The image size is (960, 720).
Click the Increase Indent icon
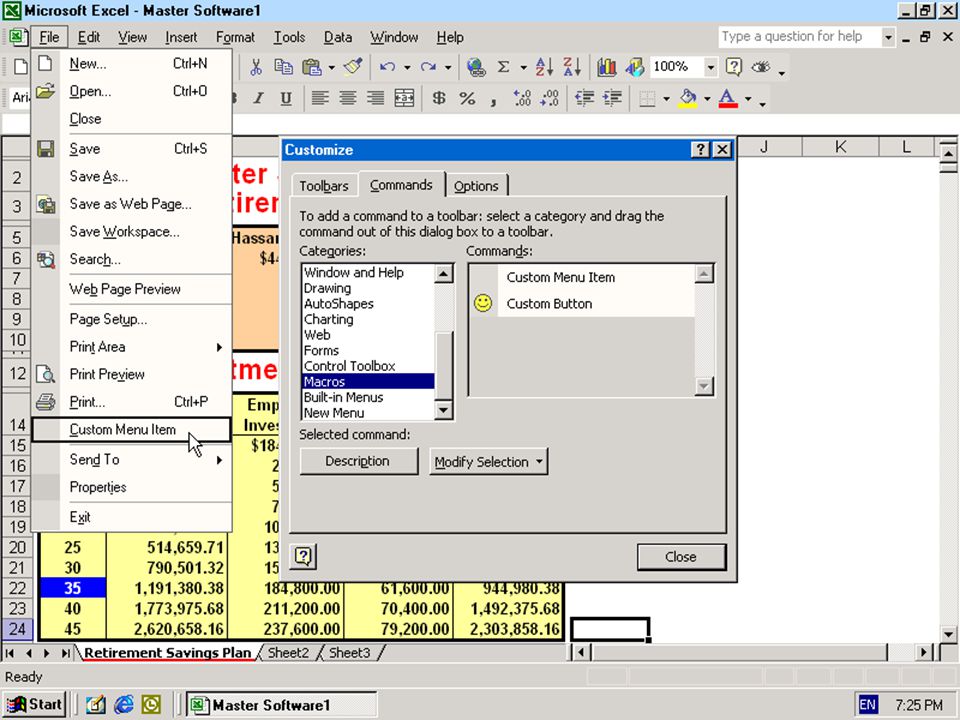click(x=613, y=98)
